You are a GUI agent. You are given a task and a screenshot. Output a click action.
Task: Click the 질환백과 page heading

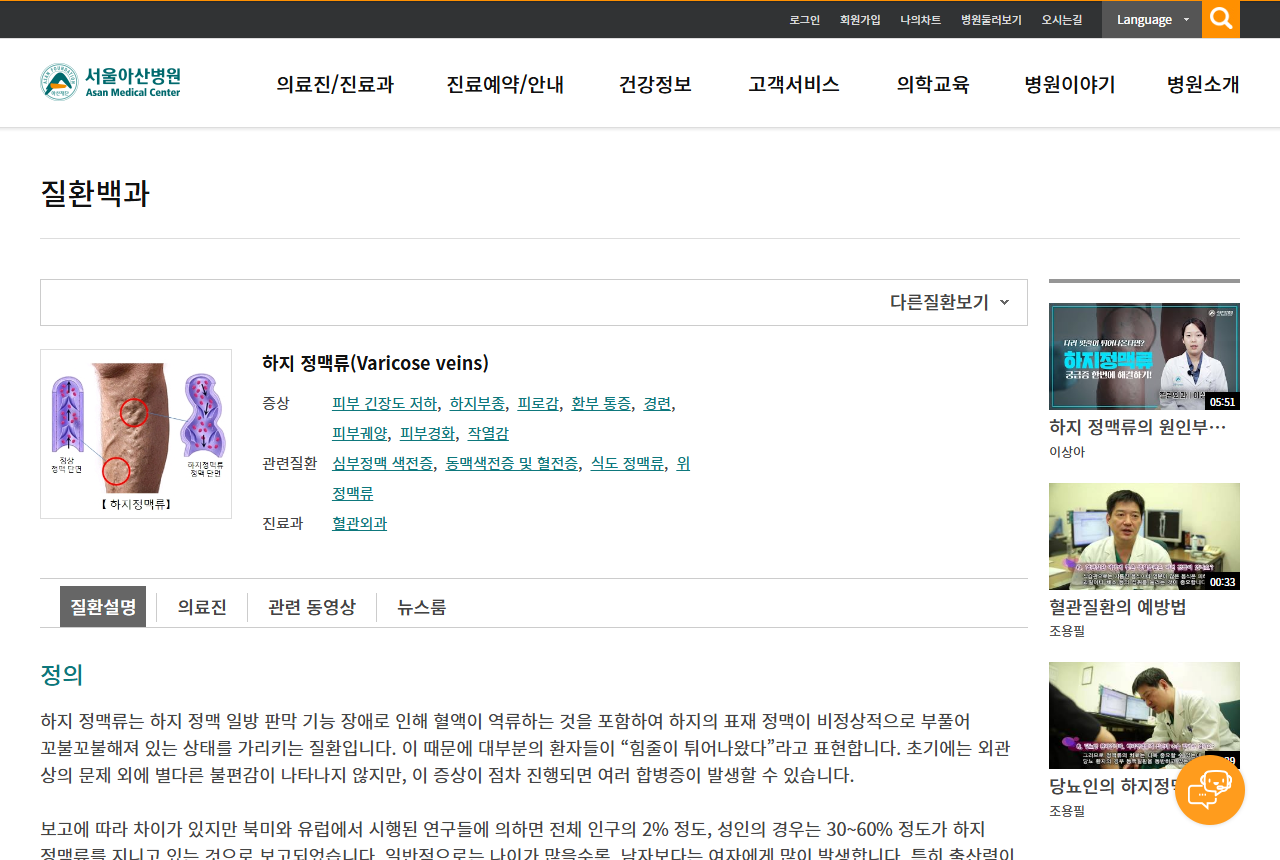point(95,193)
